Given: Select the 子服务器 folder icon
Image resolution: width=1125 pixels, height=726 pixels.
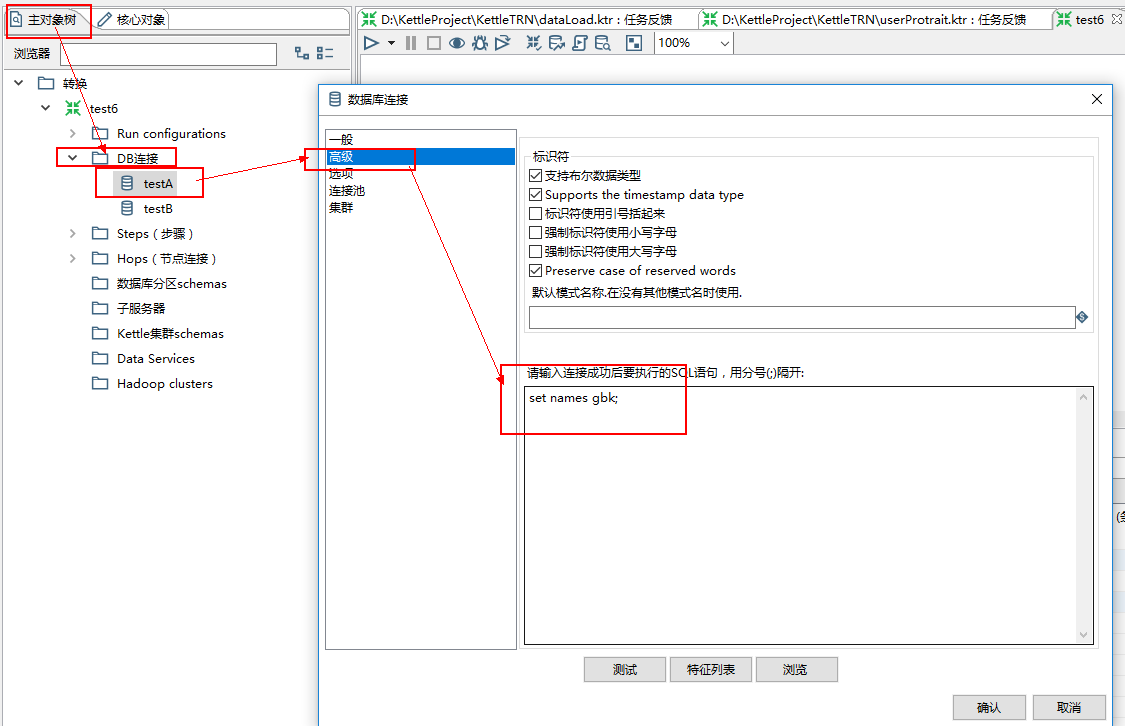Looking at the screenshot, I should [100, 308].
